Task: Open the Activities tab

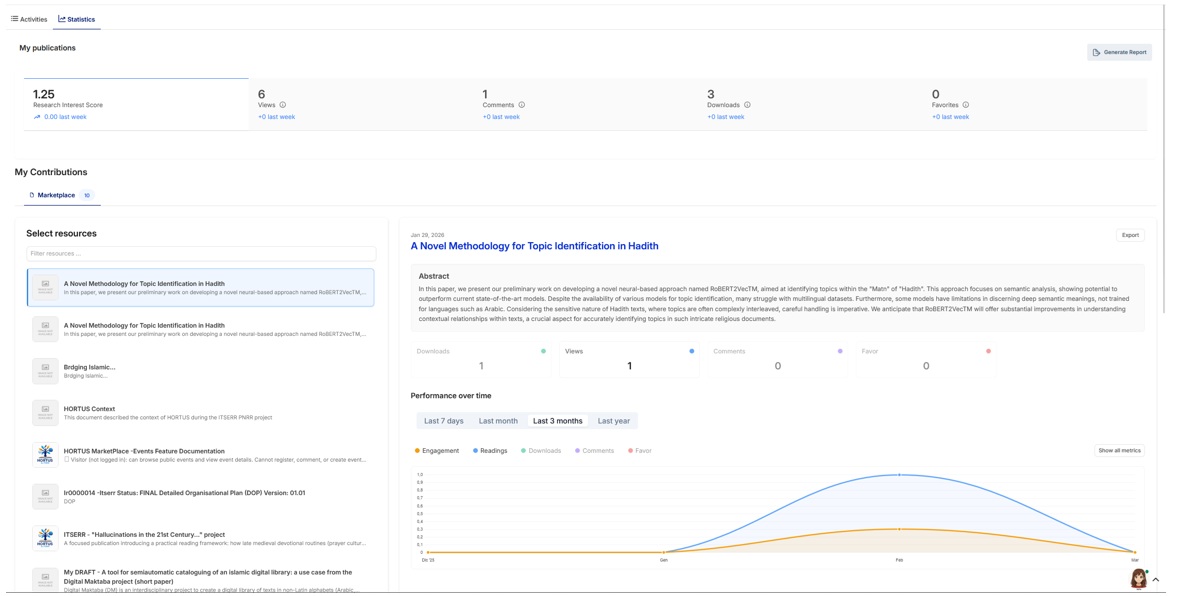Action: click(x=29, y=19)
